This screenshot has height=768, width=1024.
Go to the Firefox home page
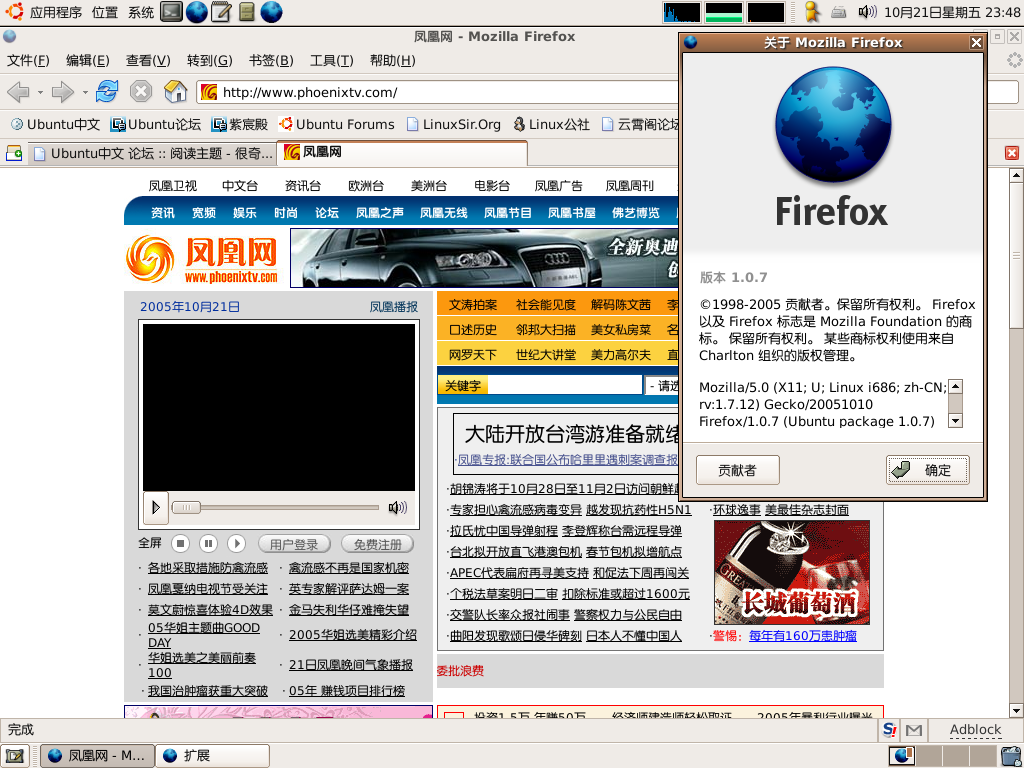coord(175,91)
